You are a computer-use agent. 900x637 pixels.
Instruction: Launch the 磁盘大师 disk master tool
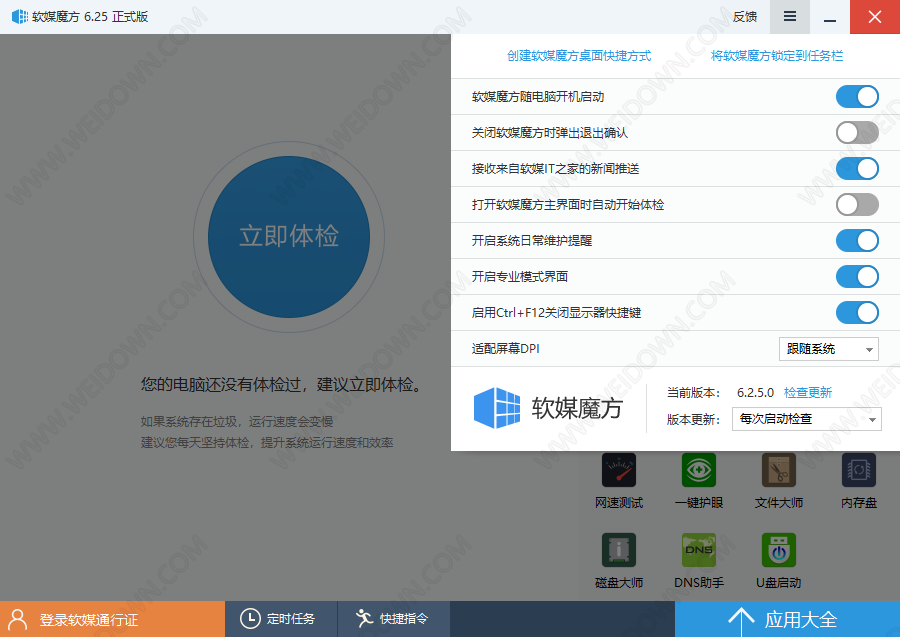(618, 551)
